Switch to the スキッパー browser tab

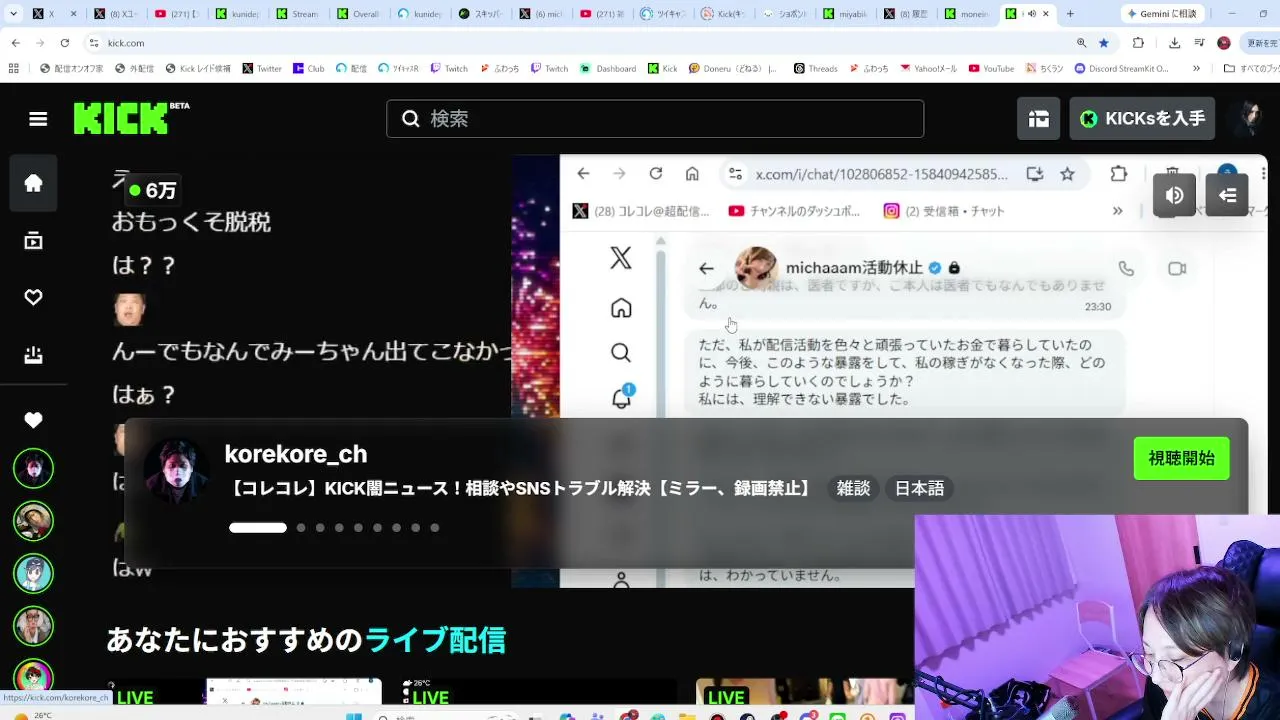tap(481, 14)
